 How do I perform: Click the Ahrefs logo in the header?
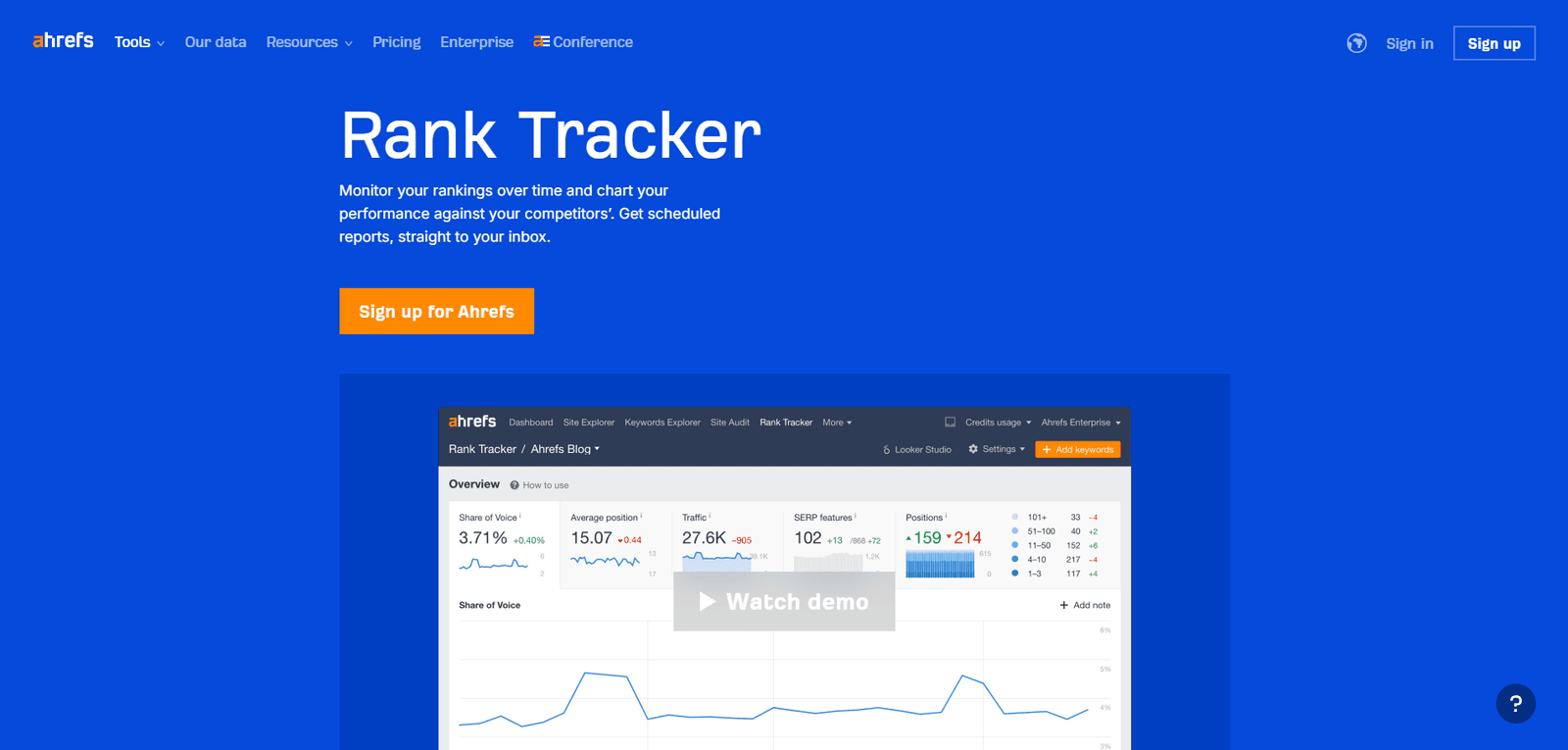pyautogui.click(x=63, y=40)
